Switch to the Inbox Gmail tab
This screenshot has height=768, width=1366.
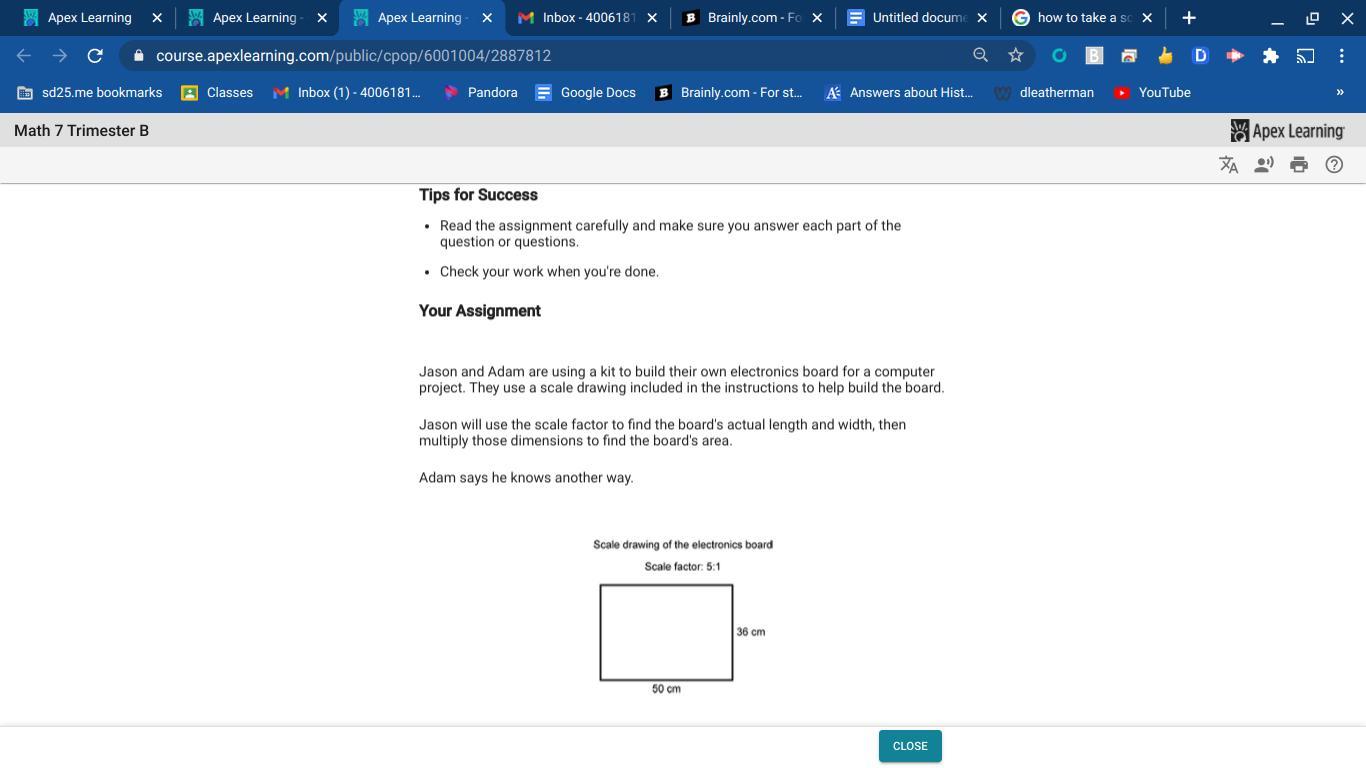pos(589,18)
